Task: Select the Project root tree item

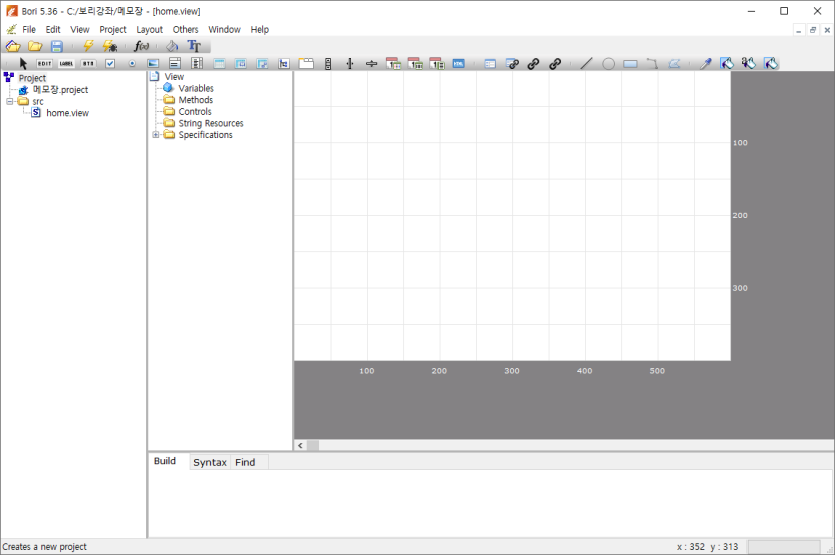Action: (x=32, y=78)
